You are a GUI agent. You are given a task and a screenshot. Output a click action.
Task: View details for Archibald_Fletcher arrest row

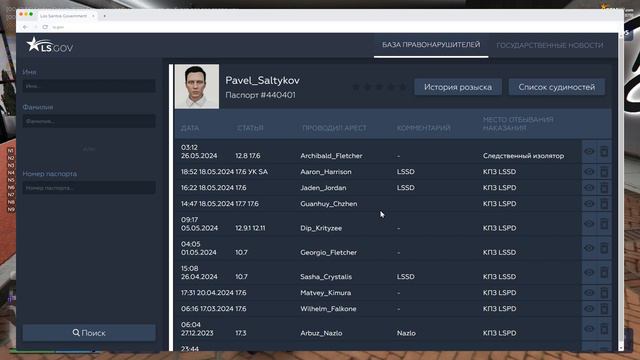[589, 151]
